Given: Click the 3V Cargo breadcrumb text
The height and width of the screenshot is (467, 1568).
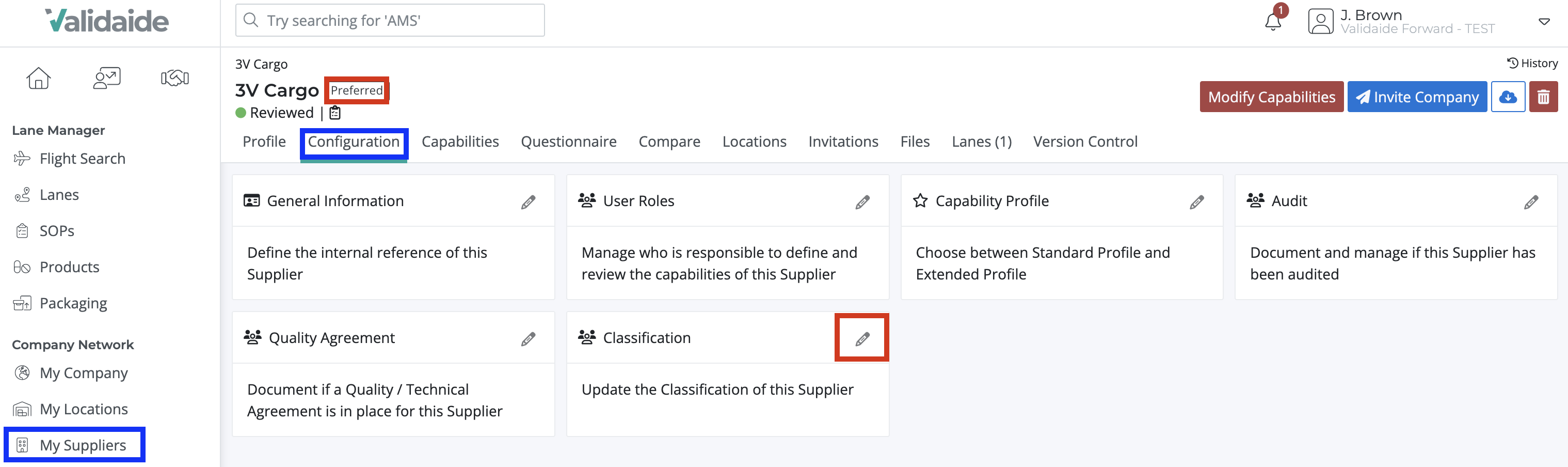Looking at the screenshot, I should (261, 64).
